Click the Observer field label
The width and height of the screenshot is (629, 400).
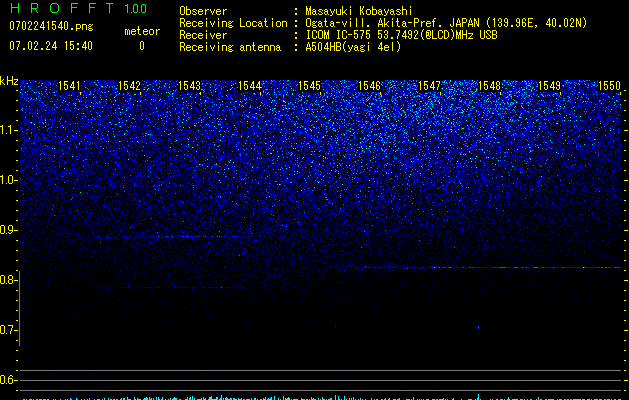(203, 11)
